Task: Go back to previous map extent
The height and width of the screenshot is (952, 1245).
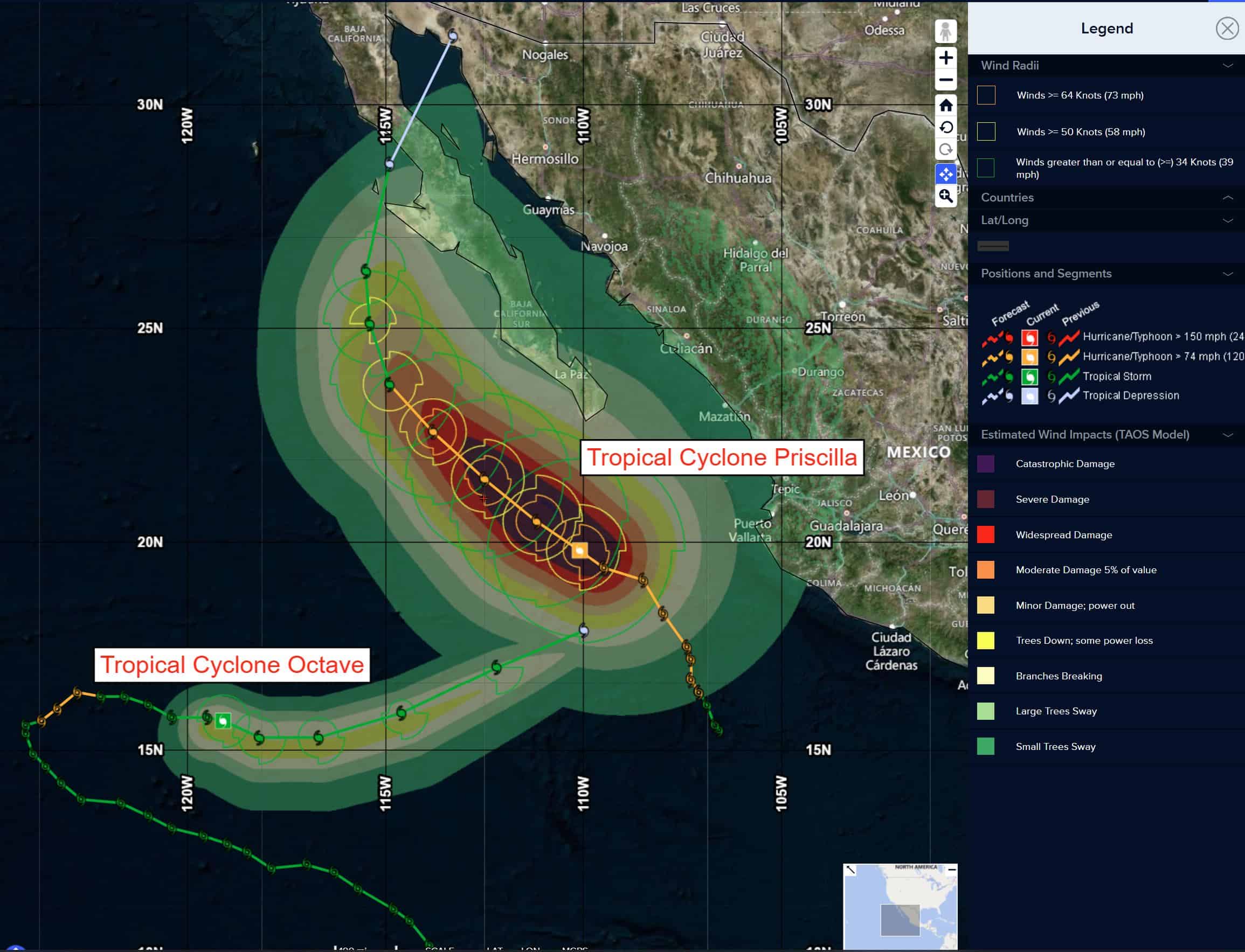Action: coord(945,128)
